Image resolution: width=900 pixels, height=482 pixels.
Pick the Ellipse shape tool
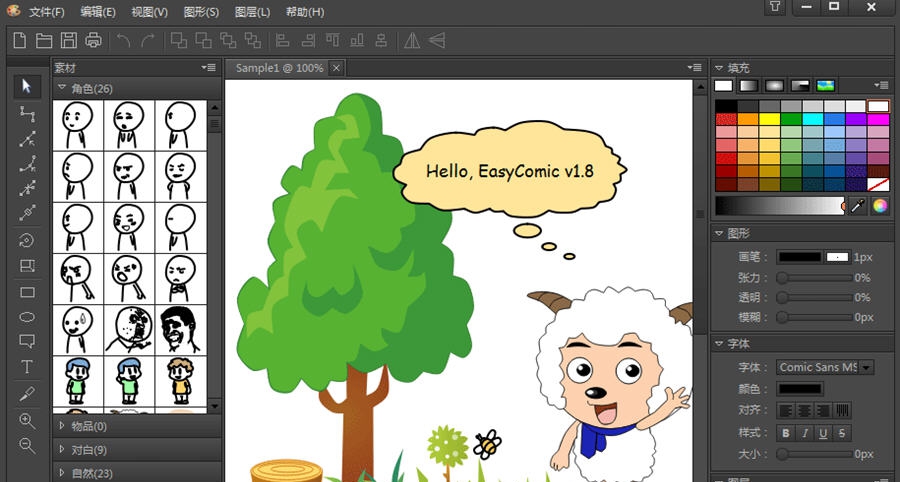[x=27, y=317]
